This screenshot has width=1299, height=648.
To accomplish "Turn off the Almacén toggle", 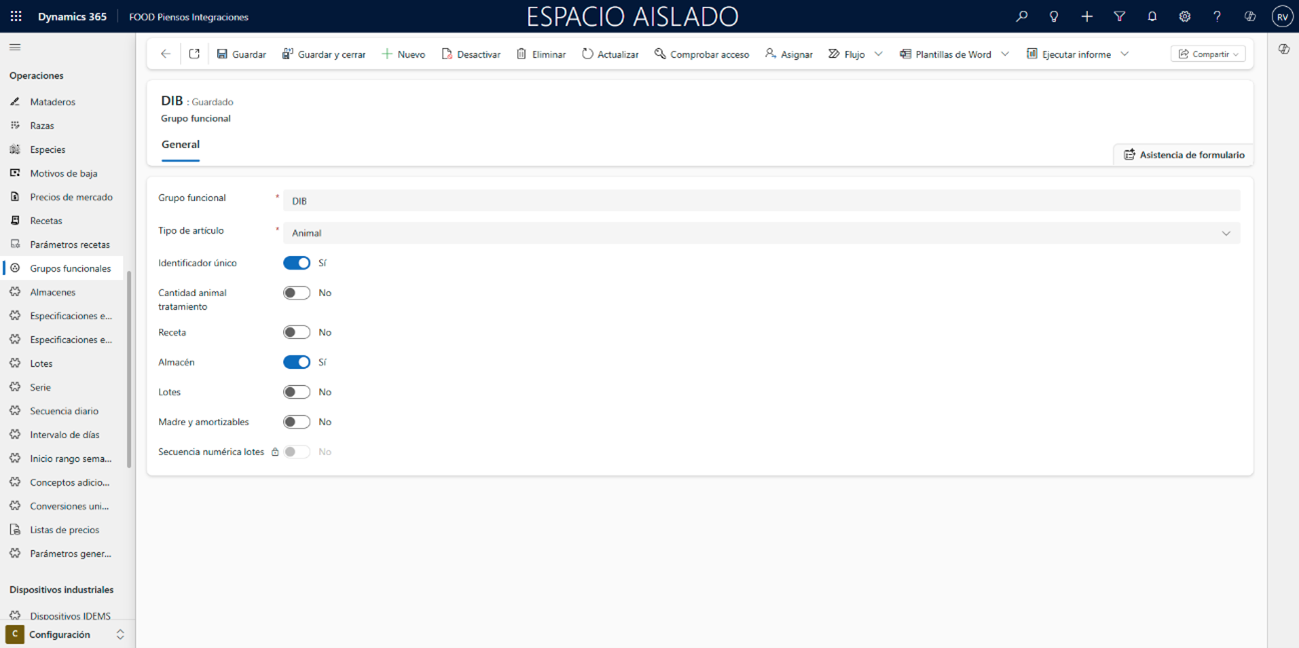I will point(296,362).
